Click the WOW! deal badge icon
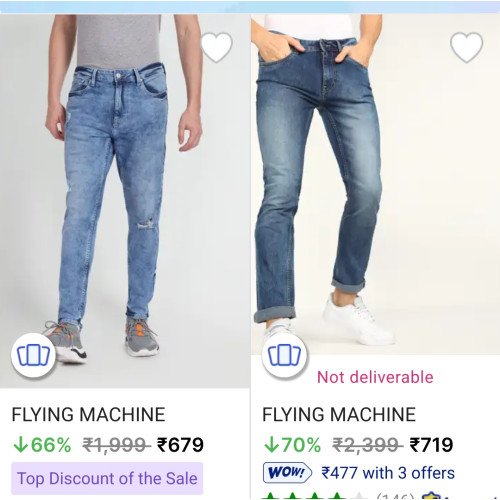Viewport: 500px width, 500px height. click(287, 473)
